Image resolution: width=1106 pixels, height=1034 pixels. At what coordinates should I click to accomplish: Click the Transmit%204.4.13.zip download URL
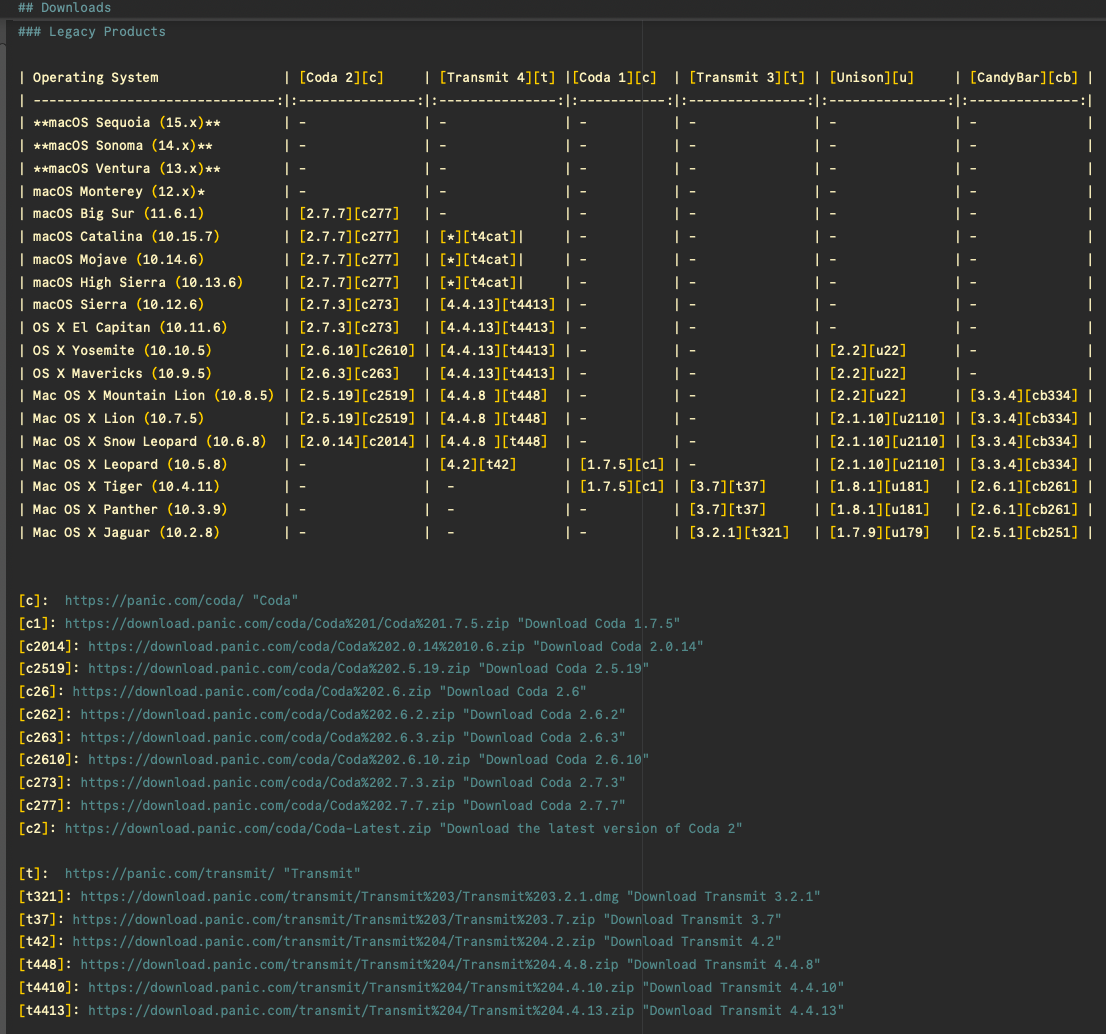tap(361, 1011)
